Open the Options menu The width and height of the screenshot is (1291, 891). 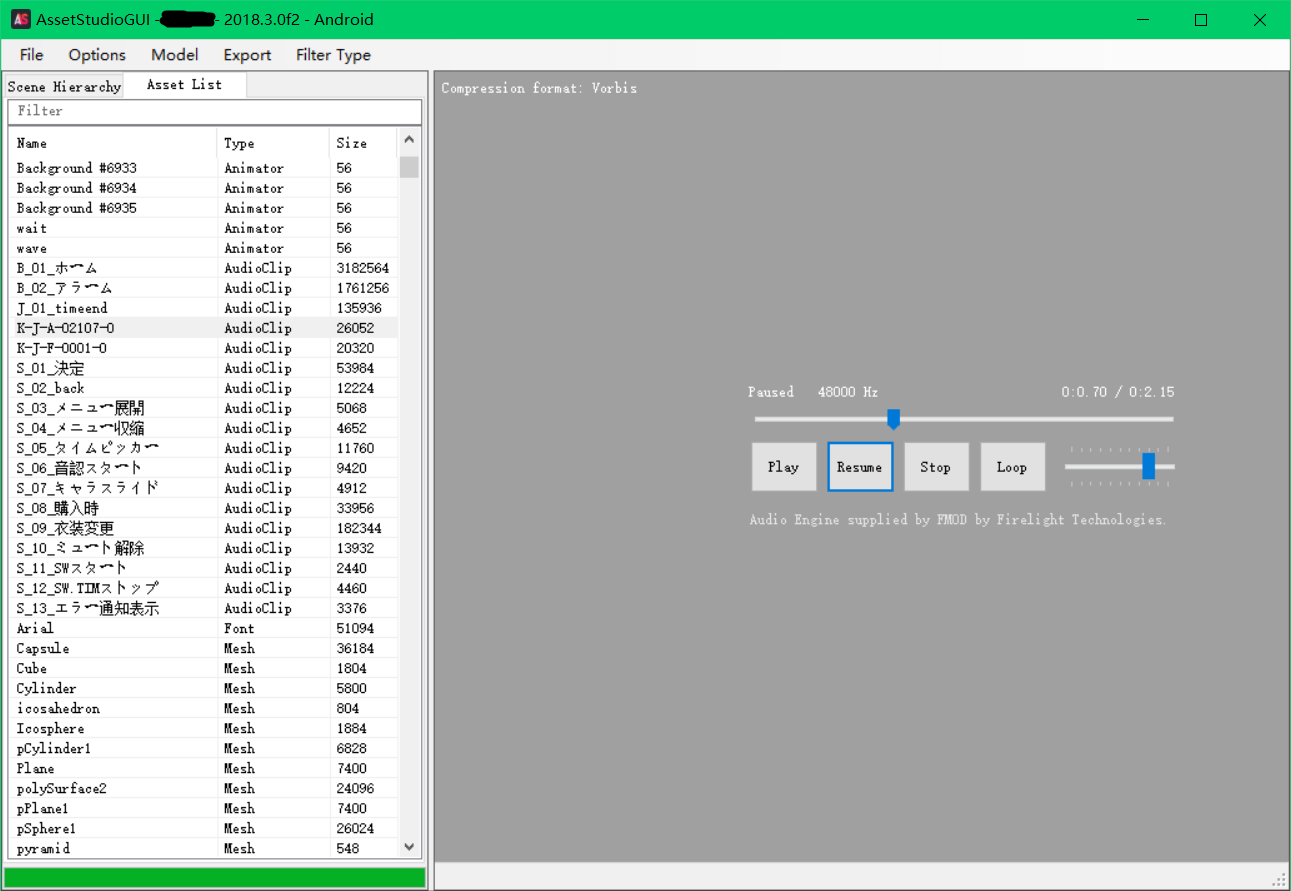pos(97,55)
